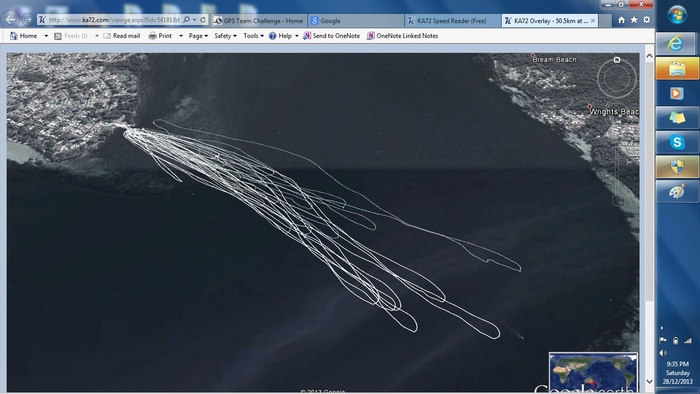Click the browser Home house icon
This screenshot has width=700, height=394.
pyautogui.click(x=621, y=20)
